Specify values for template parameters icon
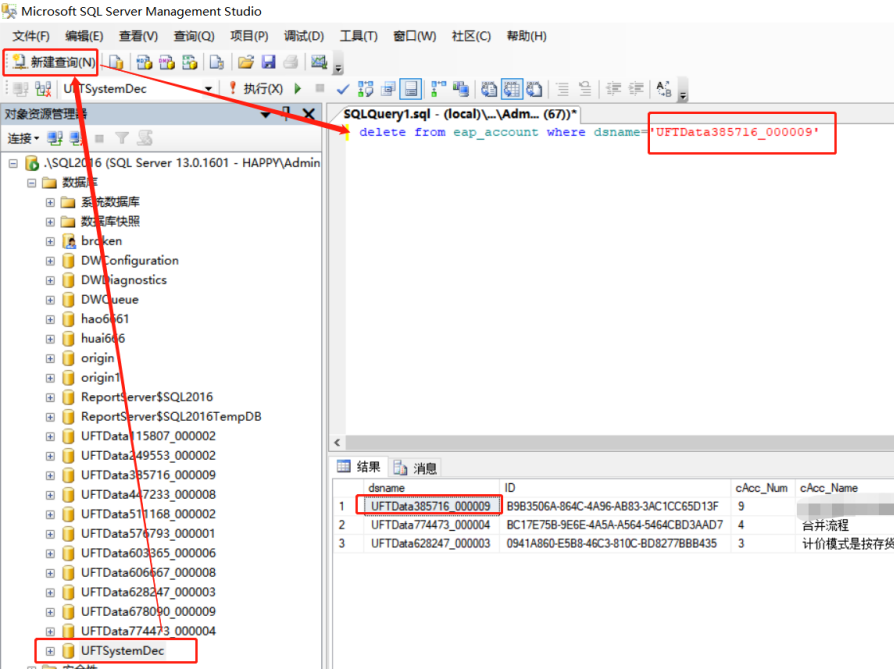Image resolution: width=894 pixels, height=669 pixels. 664,89
